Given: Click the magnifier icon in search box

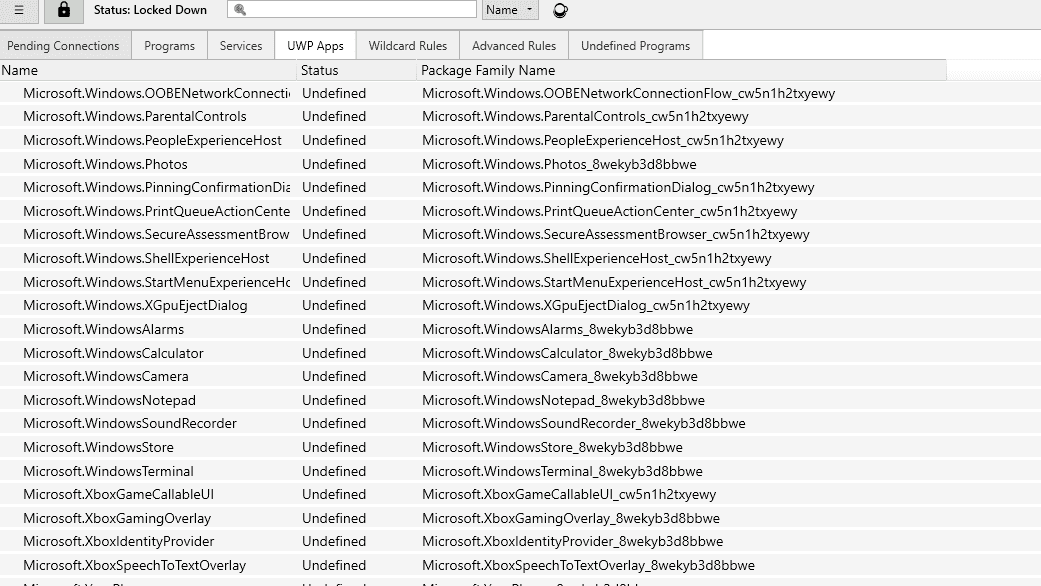Looking at the screenshot, I should [x=240, y=10].
